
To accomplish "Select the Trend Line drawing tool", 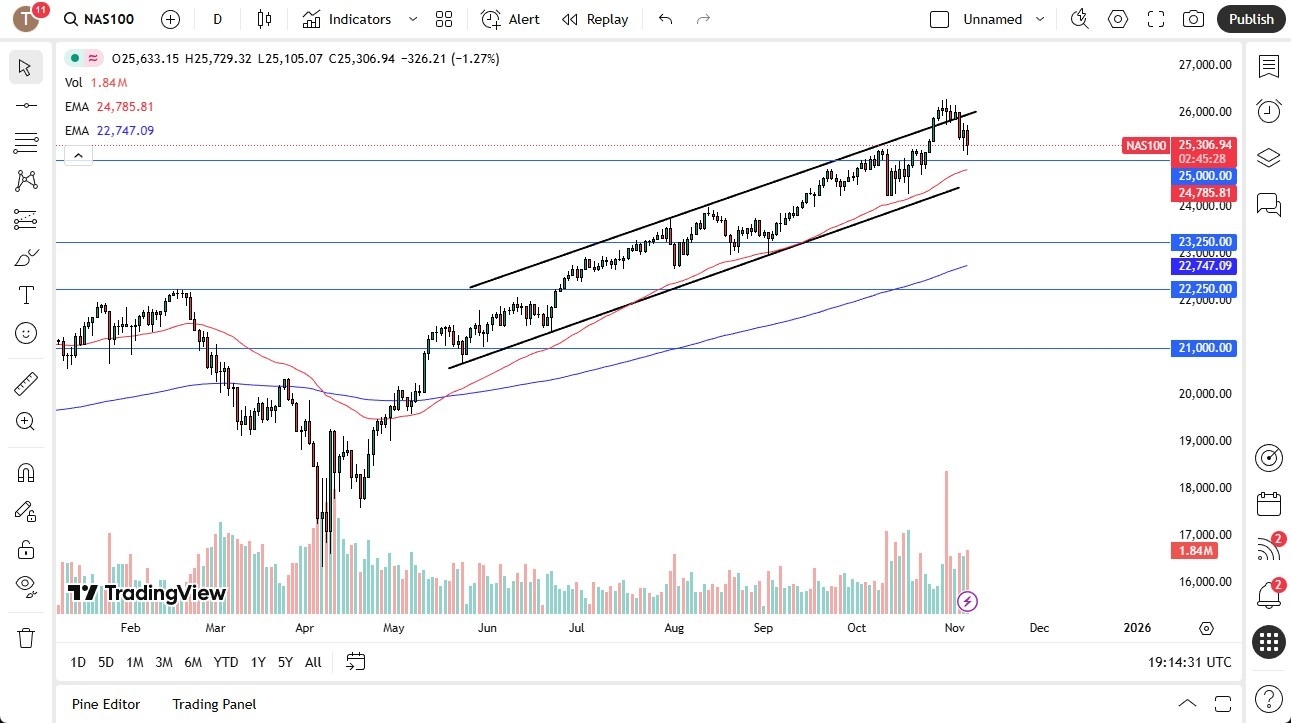I will (26, 104).
